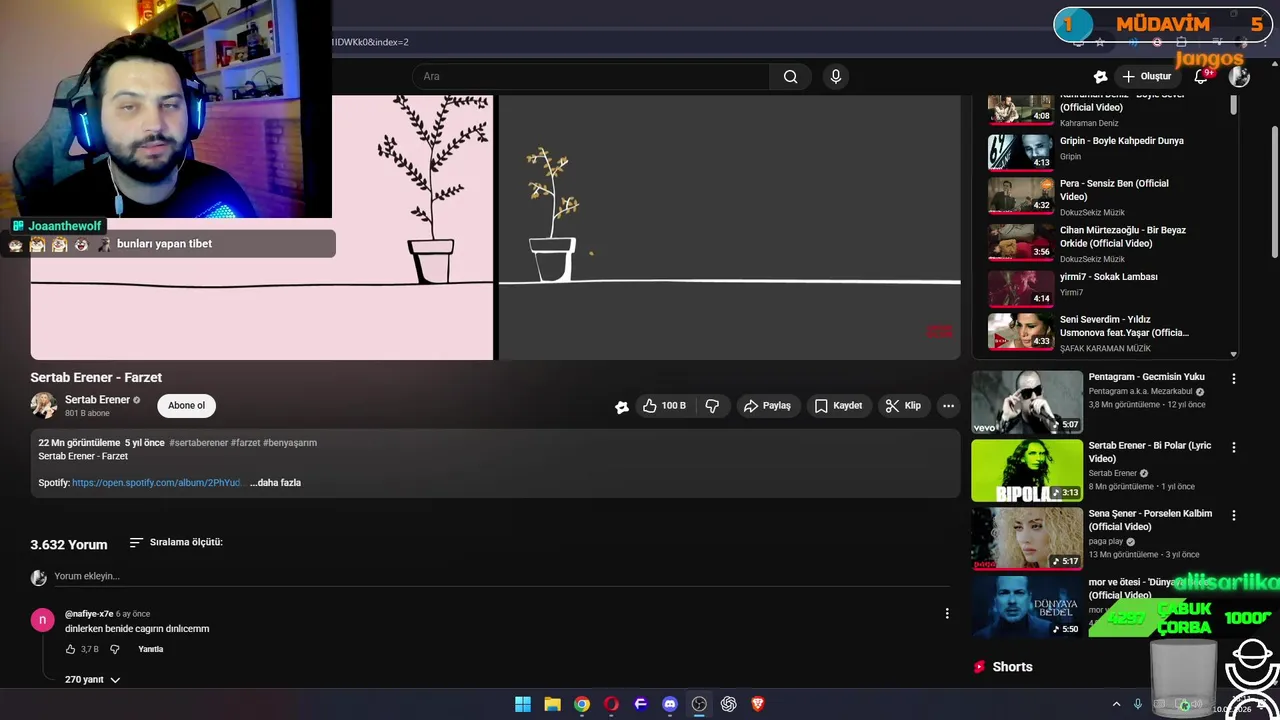Open the three-dot more actions menu under the video
The image size is (1280, 720).
click(948, 406)
